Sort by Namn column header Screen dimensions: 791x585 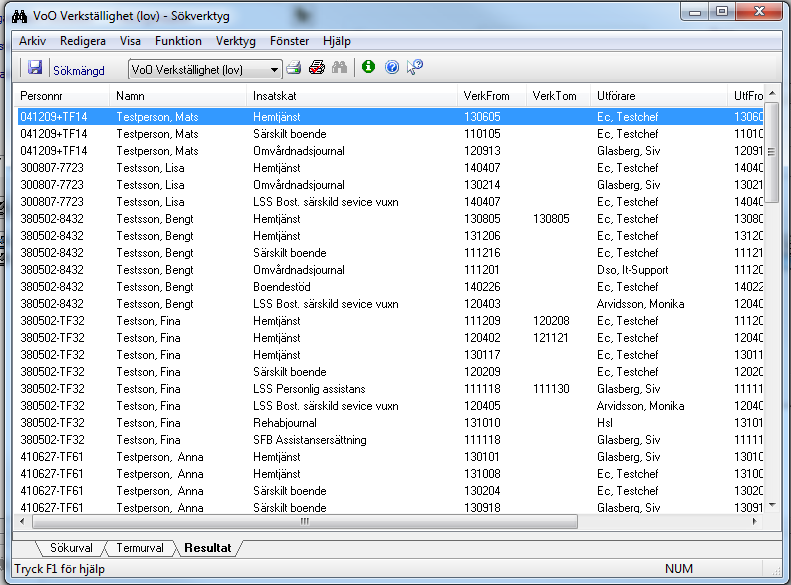click(178, 96)
